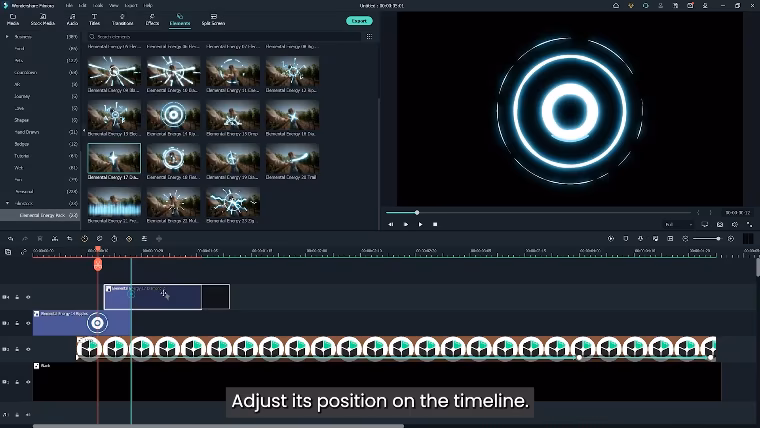Screen dimensions: 760x428
Task: Open the Speed tool icon
Action: (84, 238)
